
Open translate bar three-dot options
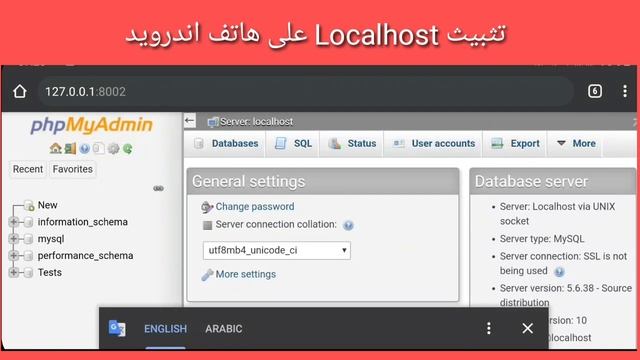(x=489, y=328)
